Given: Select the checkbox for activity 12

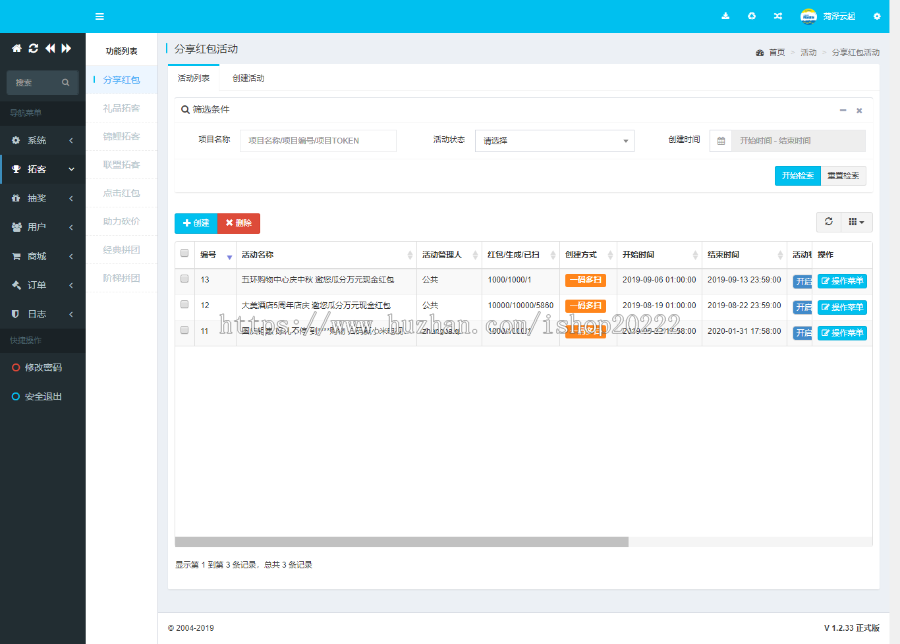Looking at the screenshot, I should click(x=184, y=304).
